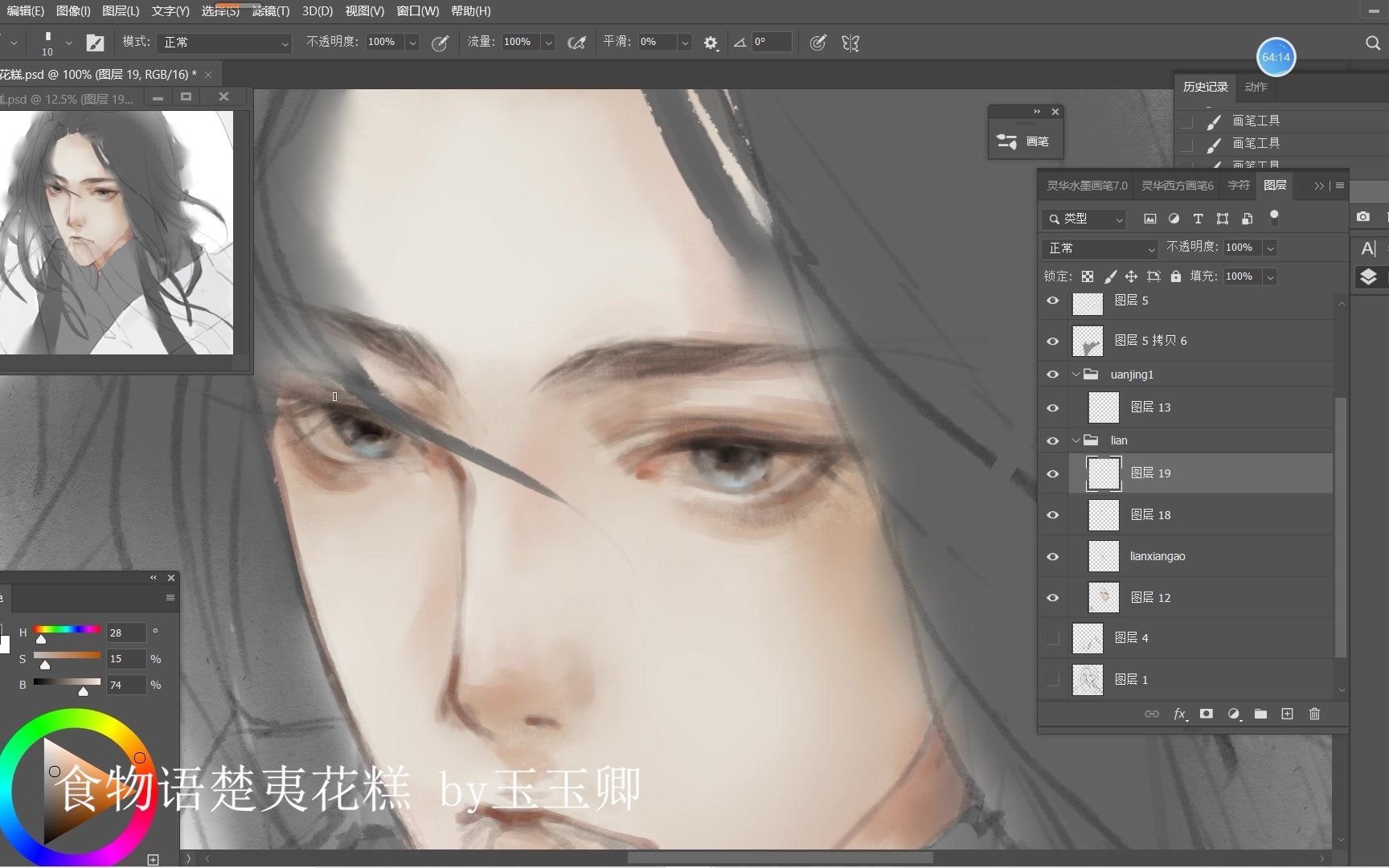1389x868 pixels.
Task: Lock layer position
Action: pyautogui.click(x=1131, y=276)
